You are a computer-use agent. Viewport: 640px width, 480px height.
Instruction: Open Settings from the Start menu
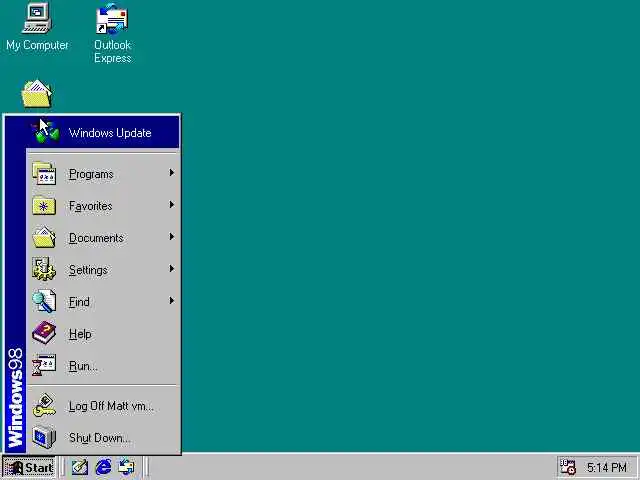click(102, 269)
